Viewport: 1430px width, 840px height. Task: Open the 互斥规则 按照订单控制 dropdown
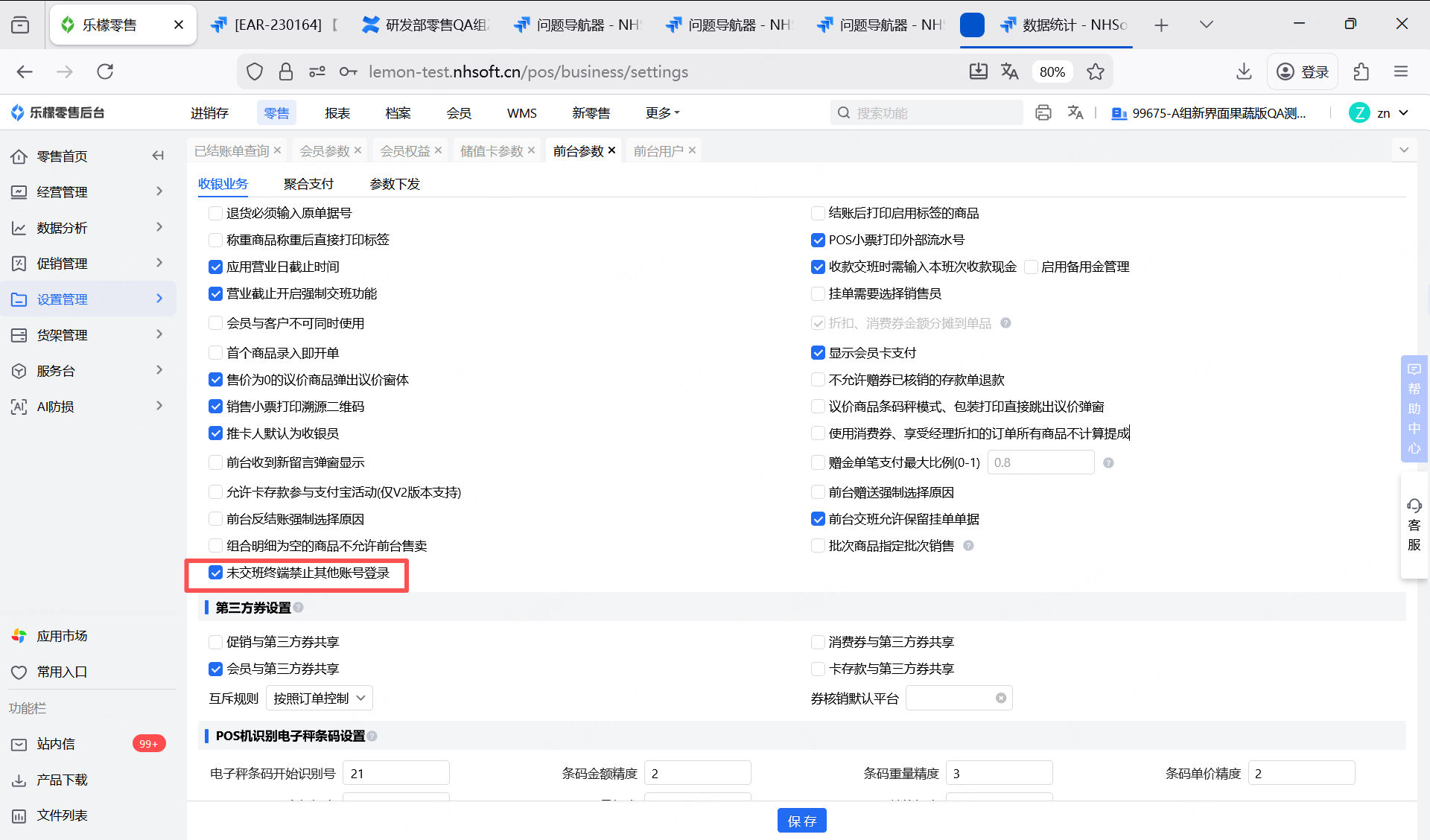(319, 699)
